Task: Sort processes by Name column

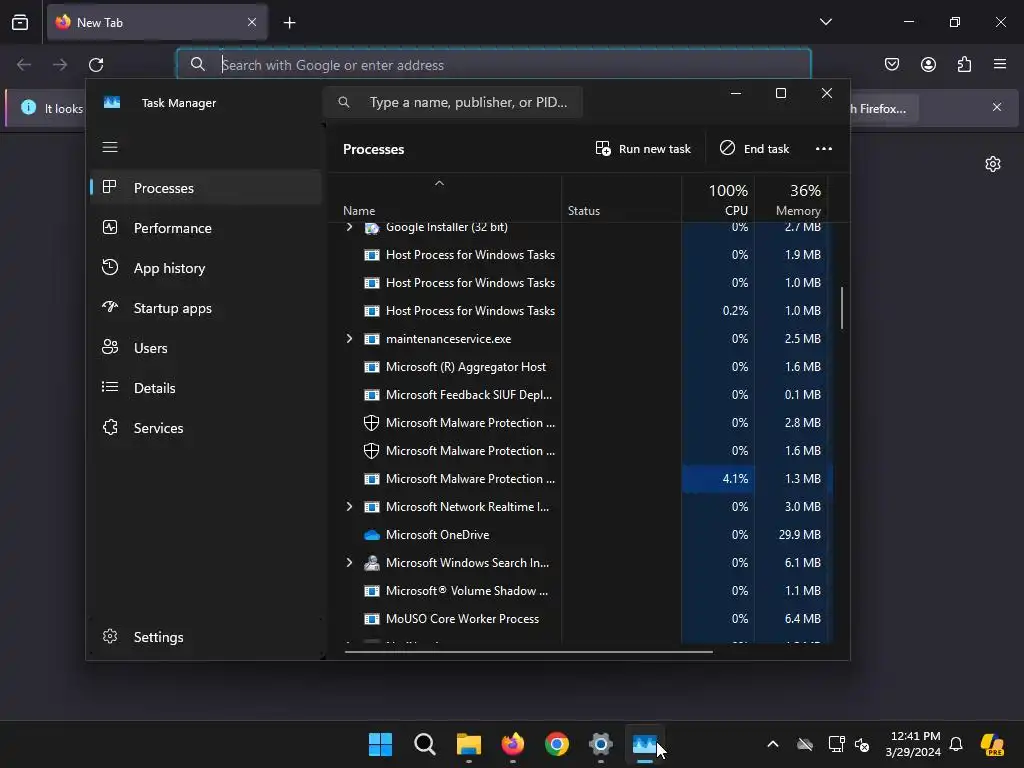Action: [x=444, y=199]
